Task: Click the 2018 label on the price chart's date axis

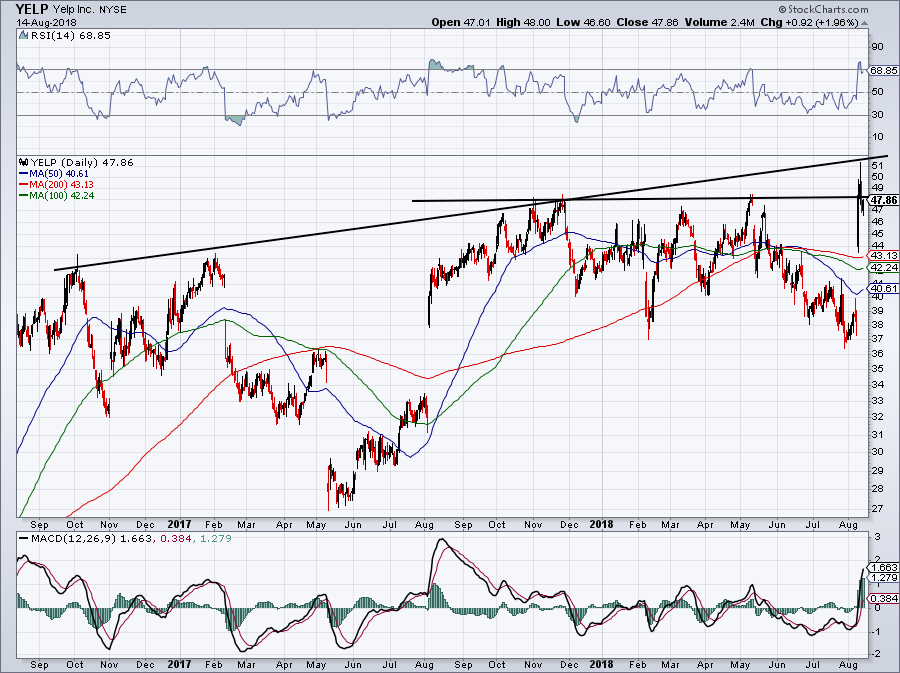Action: pos(602,524)
